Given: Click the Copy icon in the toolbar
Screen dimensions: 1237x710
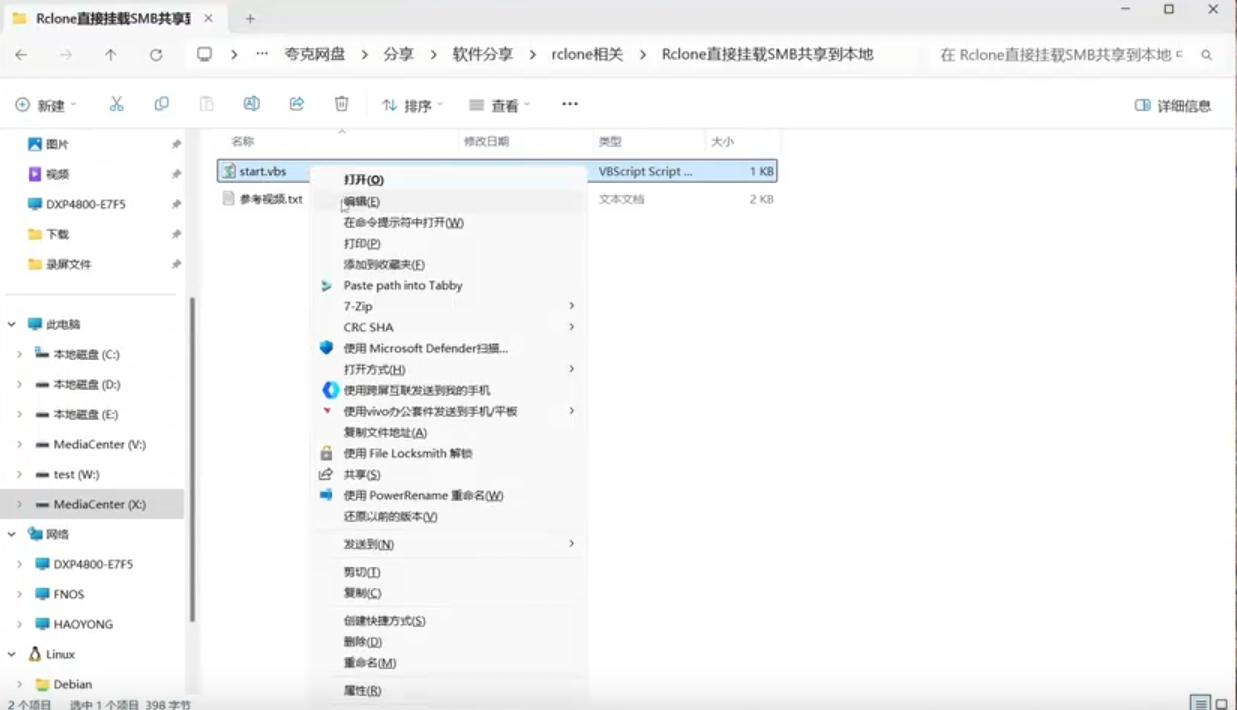Looking at the screenshot, I should point(161,103).
